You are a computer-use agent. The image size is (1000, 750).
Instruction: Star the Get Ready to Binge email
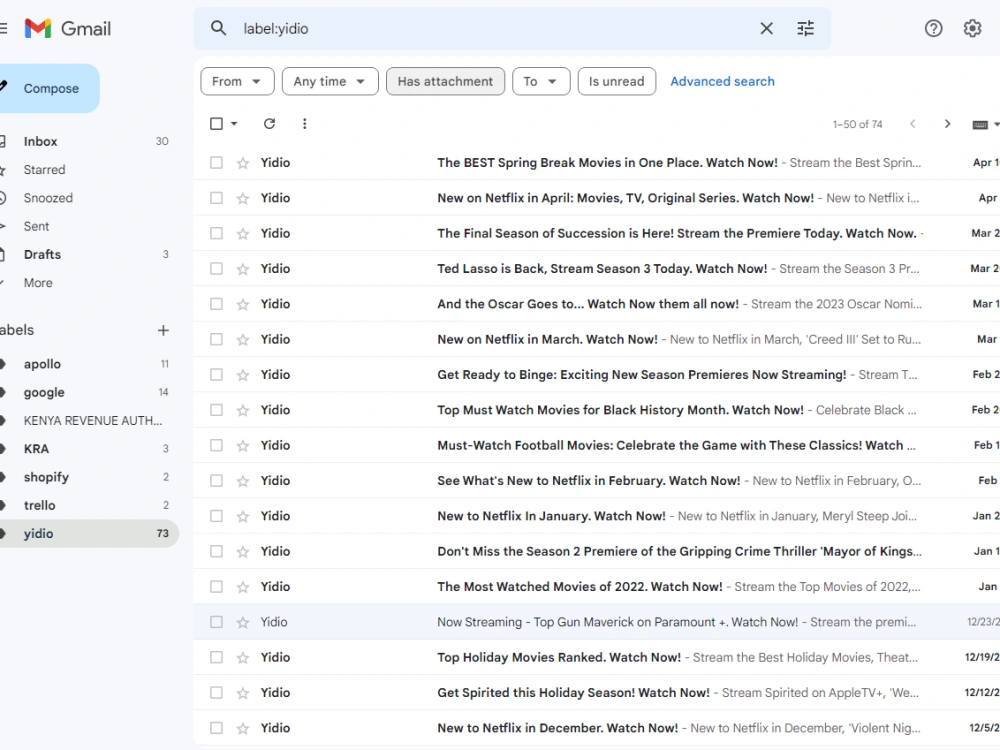click(x=243, y=375)
